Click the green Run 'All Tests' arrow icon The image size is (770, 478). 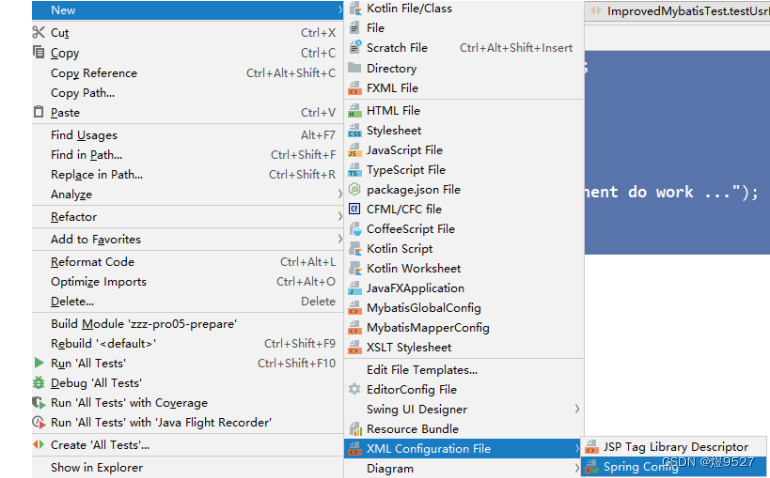click(39, 363)
